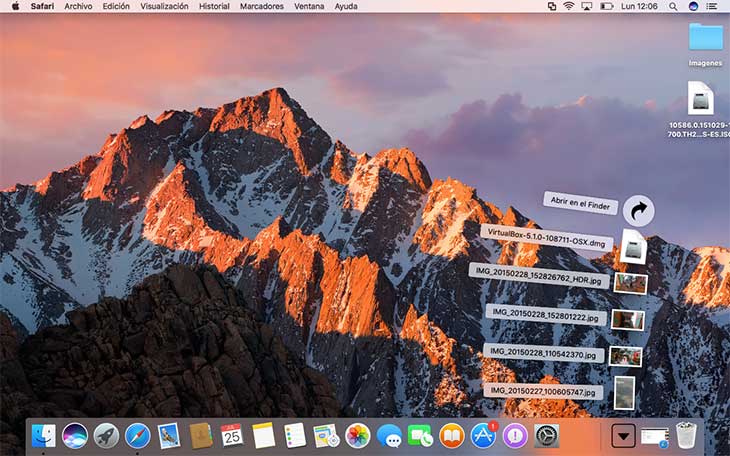Collapse the Downloads stack in Dock
This screenshot has width=730, height=456.
623,436
